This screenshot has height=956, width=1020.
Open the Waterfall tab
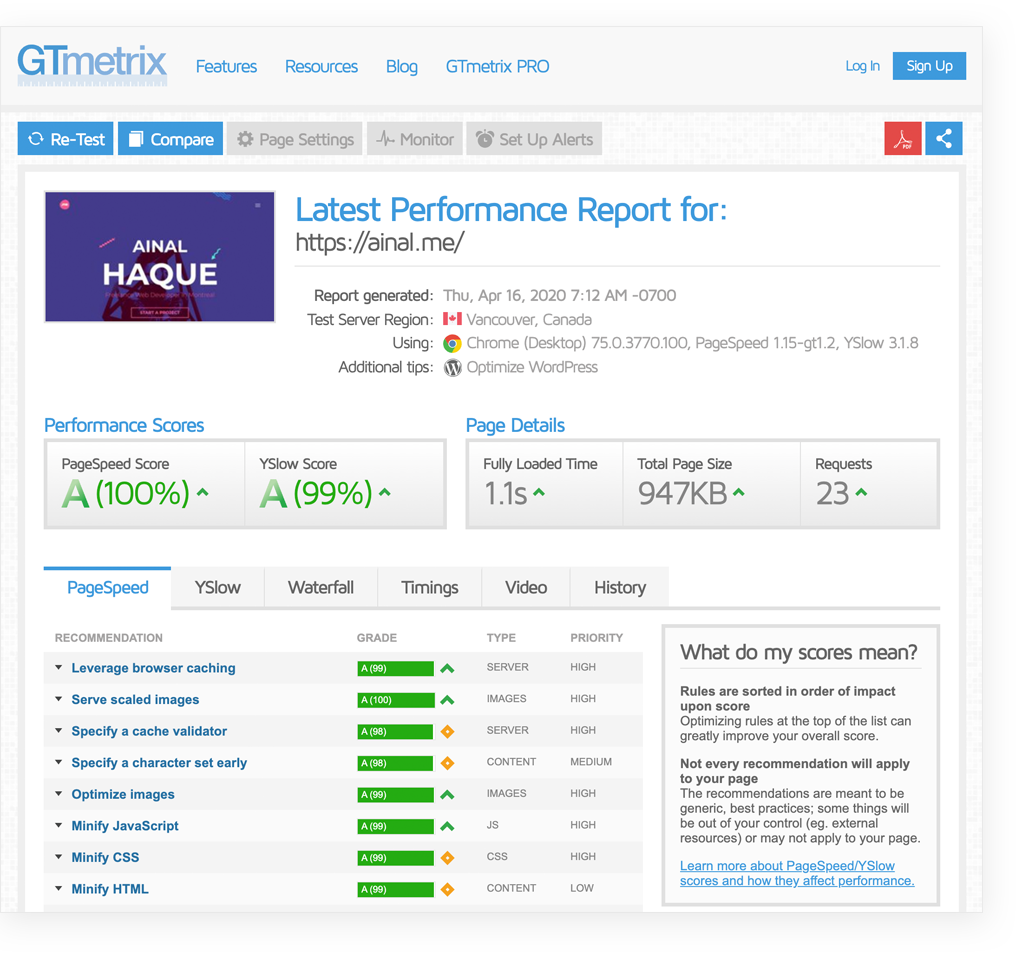321,587
